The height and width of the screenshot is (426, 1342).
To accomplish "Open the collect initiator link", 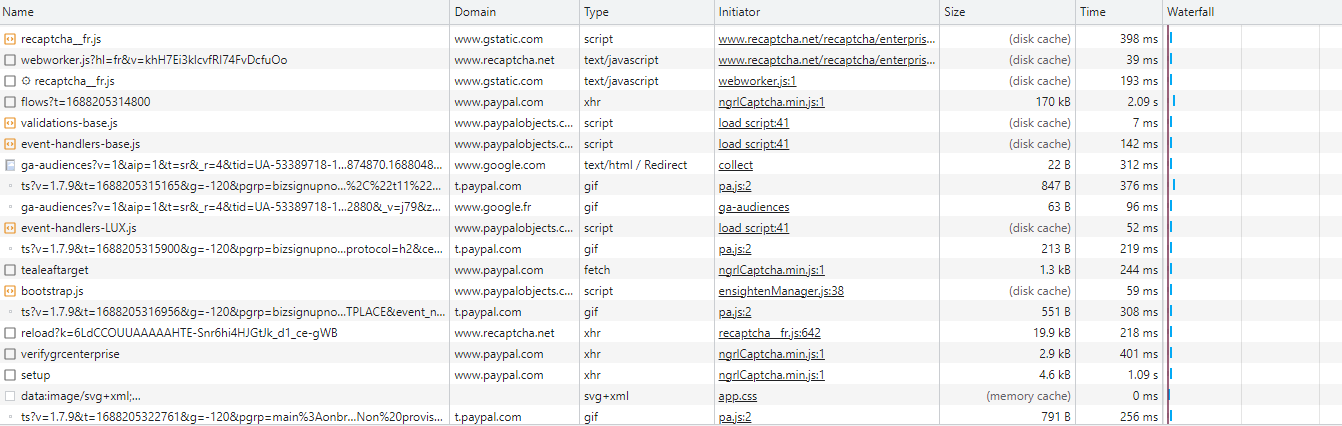I will click(736, 165).
